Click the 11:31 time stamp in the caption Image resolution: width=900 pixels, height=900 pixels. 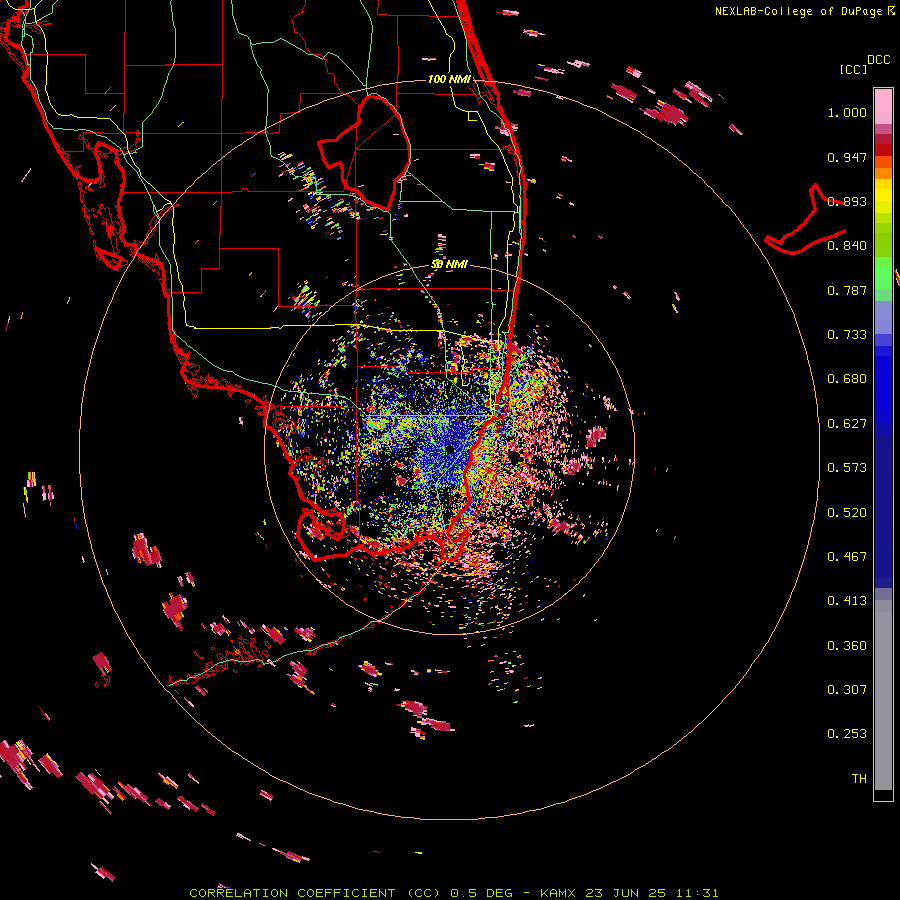697,893
